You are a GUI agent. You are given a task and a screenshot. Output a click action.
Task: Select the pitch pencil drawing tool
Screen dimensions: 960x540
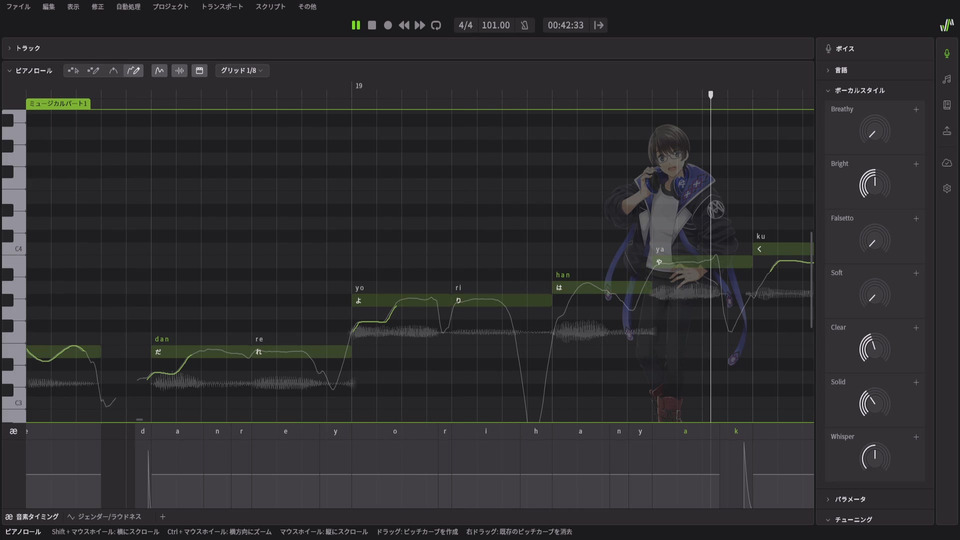(x=133, y=70)
